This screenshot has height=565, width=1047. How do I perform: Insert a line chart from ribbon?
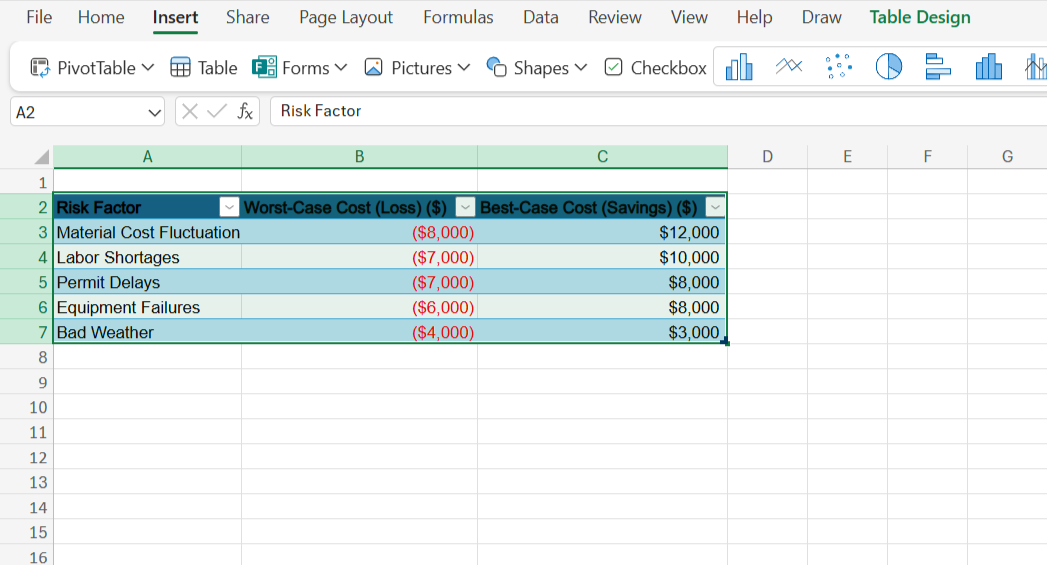coord(789,67)
